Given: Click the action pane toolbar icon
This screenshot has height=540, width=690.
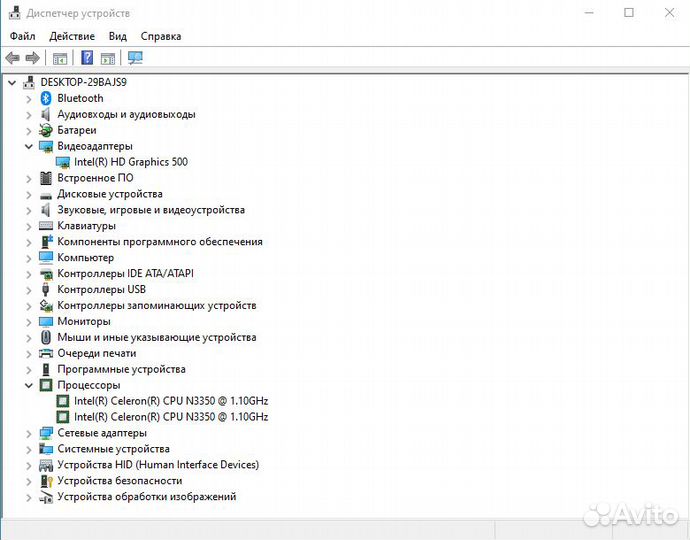Looking at the screenshot, I should point(108,58).
